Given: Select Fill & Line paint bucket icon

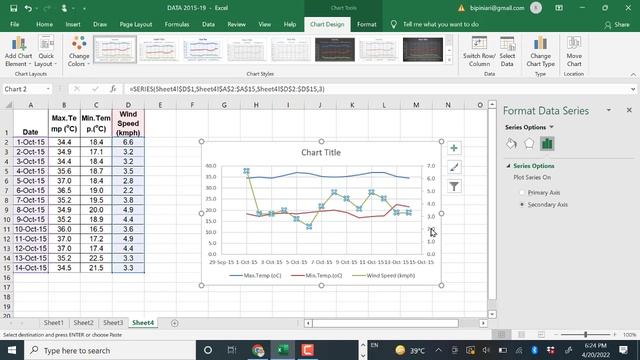Looking at the screenshot, I should pos(511,144).
